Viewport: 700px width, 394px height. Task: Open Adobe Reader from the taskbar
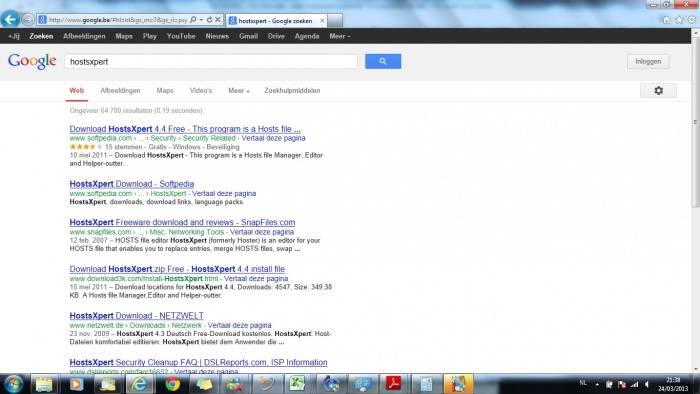(393, 384)
